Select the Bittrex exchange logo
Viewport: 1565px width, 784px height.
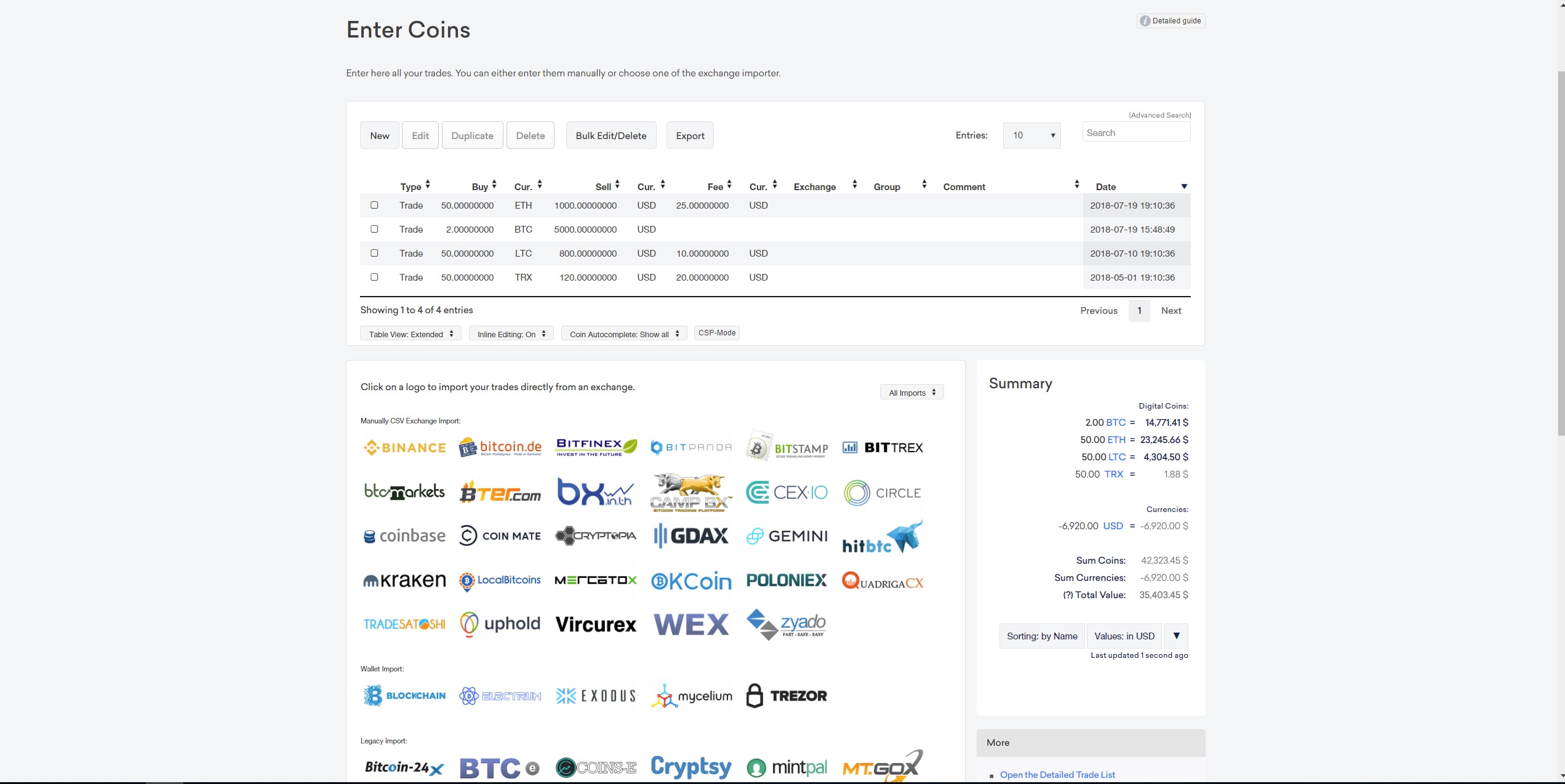coord(883,447)
